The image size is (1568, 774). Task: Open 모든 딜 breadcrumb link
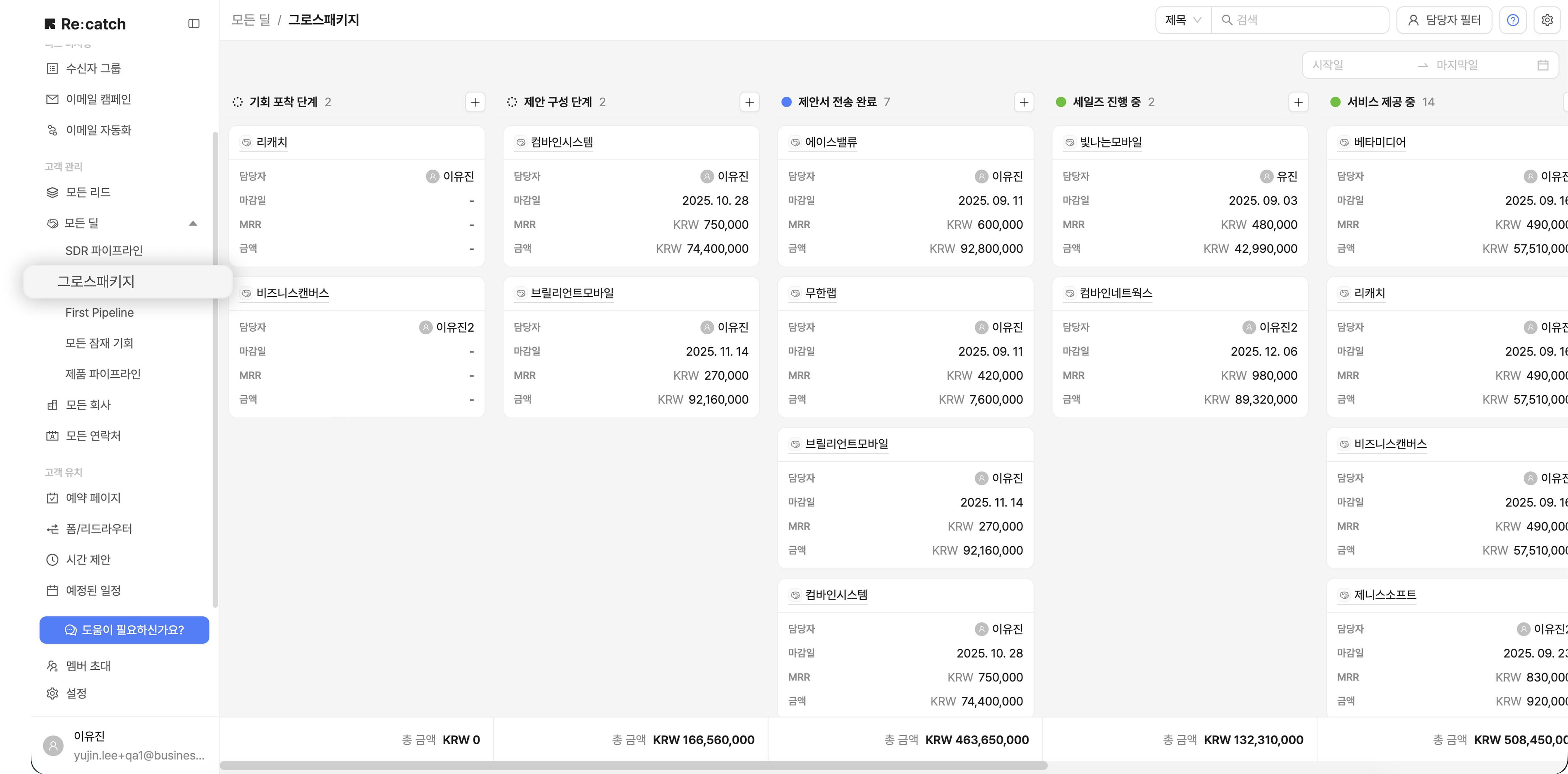pyautogui.click(x=250, y=20)
